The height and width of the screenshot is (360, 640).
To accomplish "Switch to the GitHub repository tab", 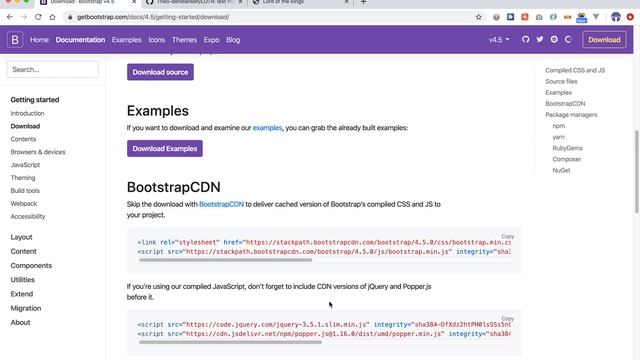I will tap(194, 2).
